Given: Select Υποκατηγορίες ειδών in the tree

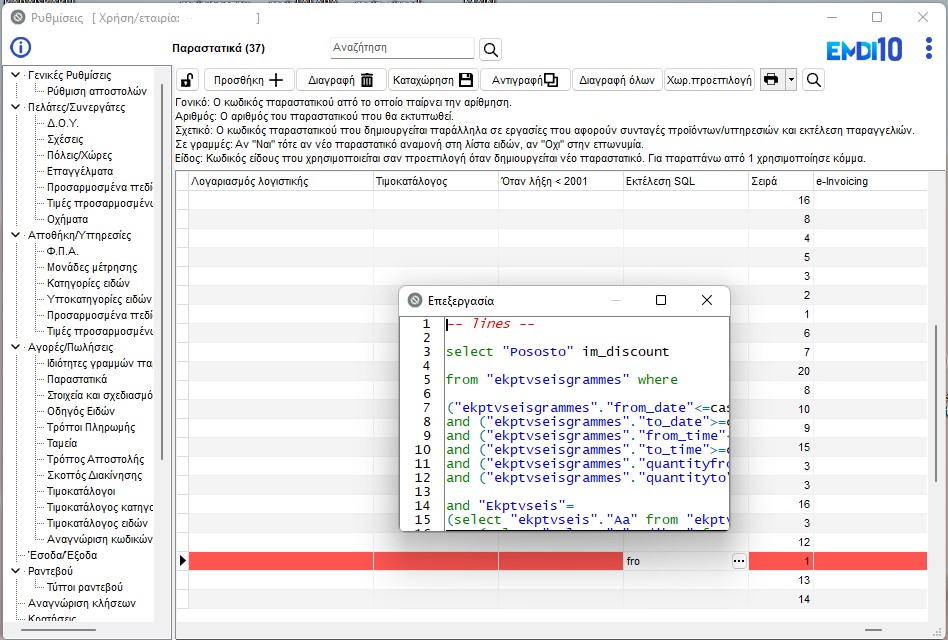Looking at the screenshot, I should click(x=99, y=299).
